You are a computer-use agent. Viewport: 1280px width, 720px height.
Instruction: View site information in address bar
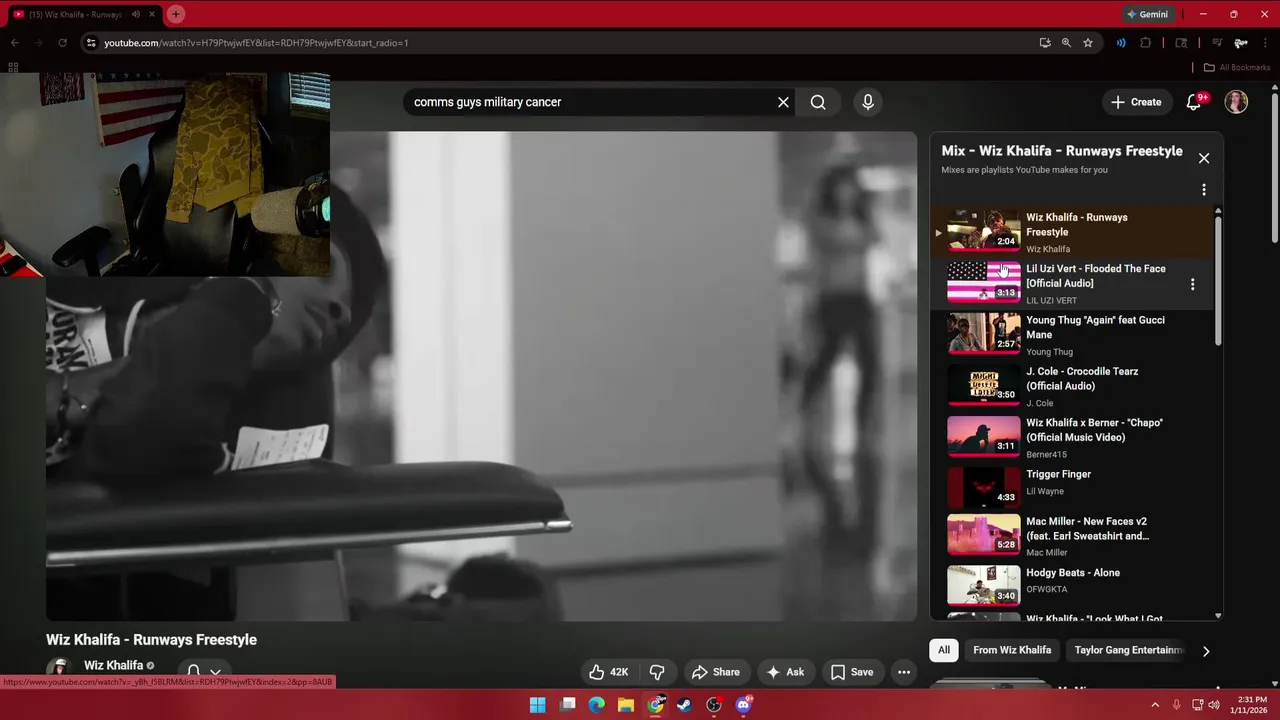click(91, 43)
